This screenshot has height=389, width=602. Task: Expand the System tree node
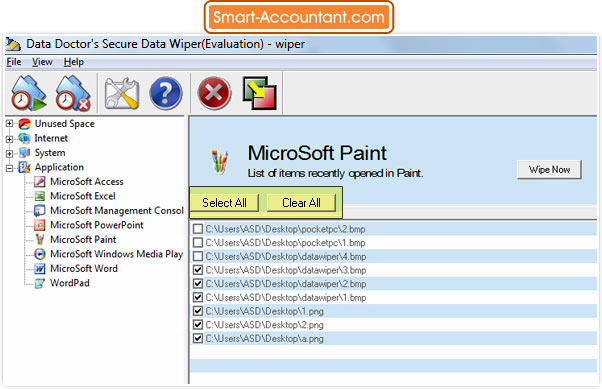coord(9,153)
